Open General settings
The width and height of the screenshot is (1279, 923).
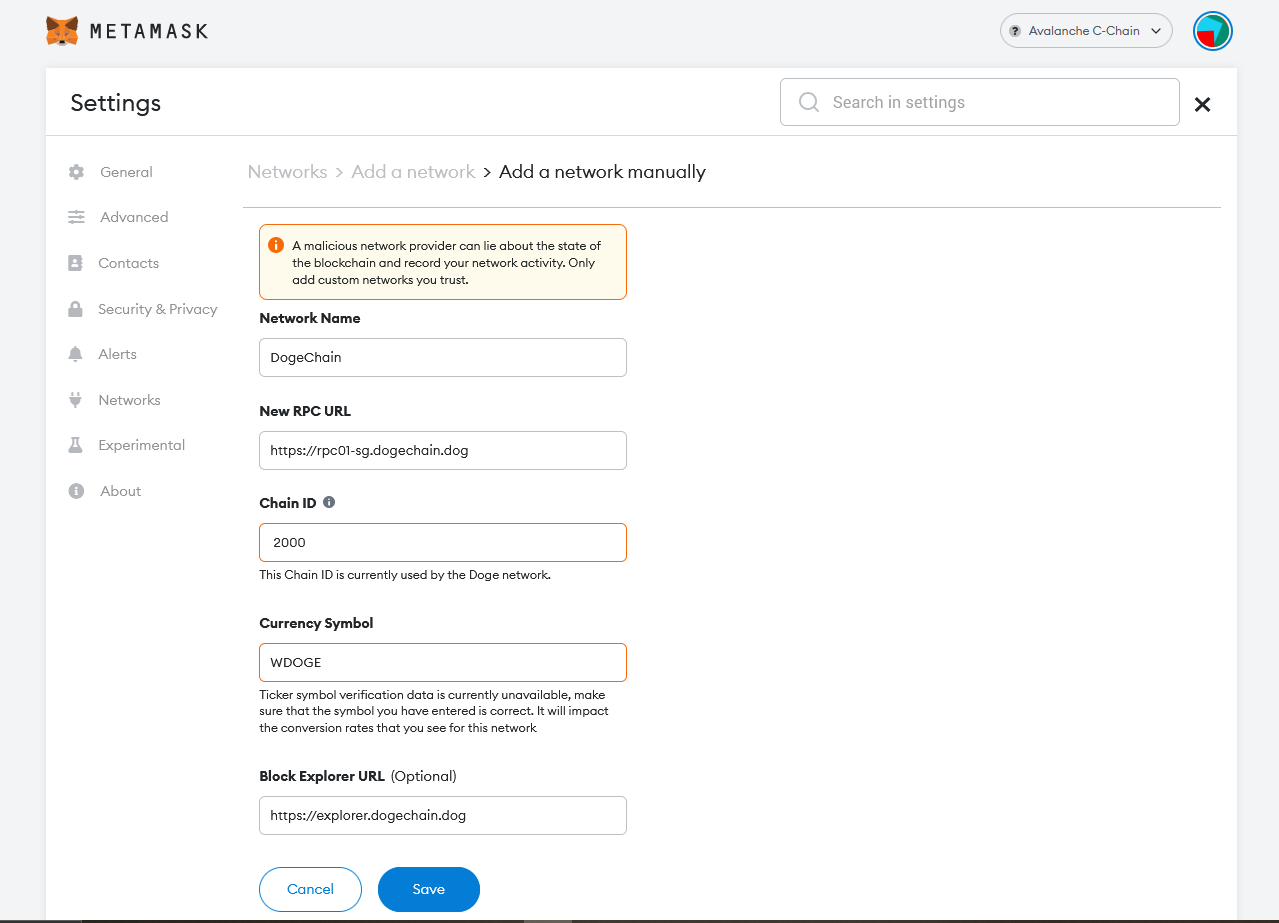[x=126, y=172]
